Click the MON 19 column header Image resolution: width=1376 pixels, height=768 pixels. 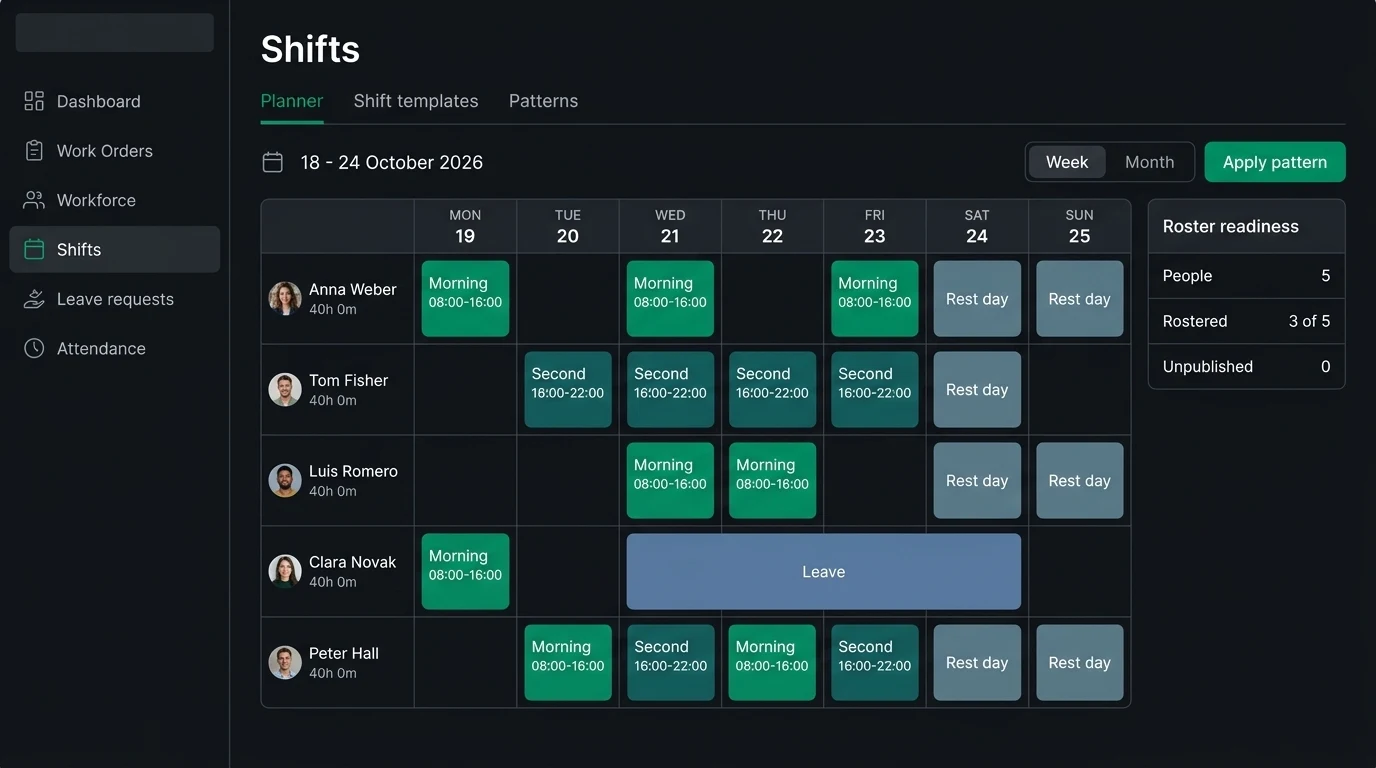point(465,226)
